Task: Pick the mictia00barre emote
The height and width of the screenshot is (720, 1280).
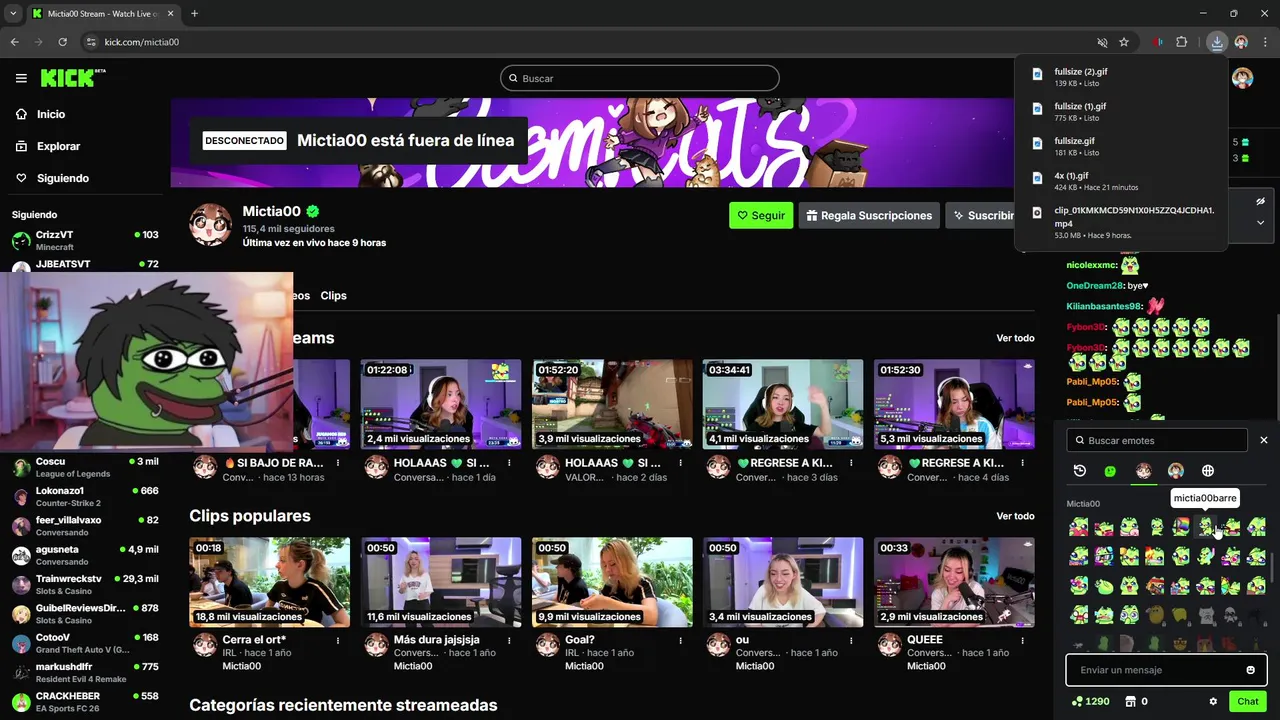Action: [x=1206, y=527]
